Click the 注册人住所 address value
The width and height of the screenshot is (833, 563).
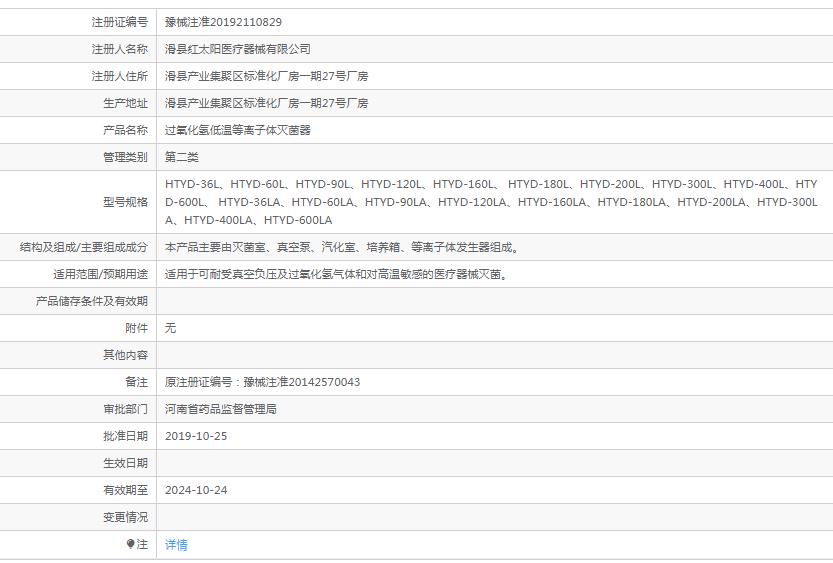266,76
